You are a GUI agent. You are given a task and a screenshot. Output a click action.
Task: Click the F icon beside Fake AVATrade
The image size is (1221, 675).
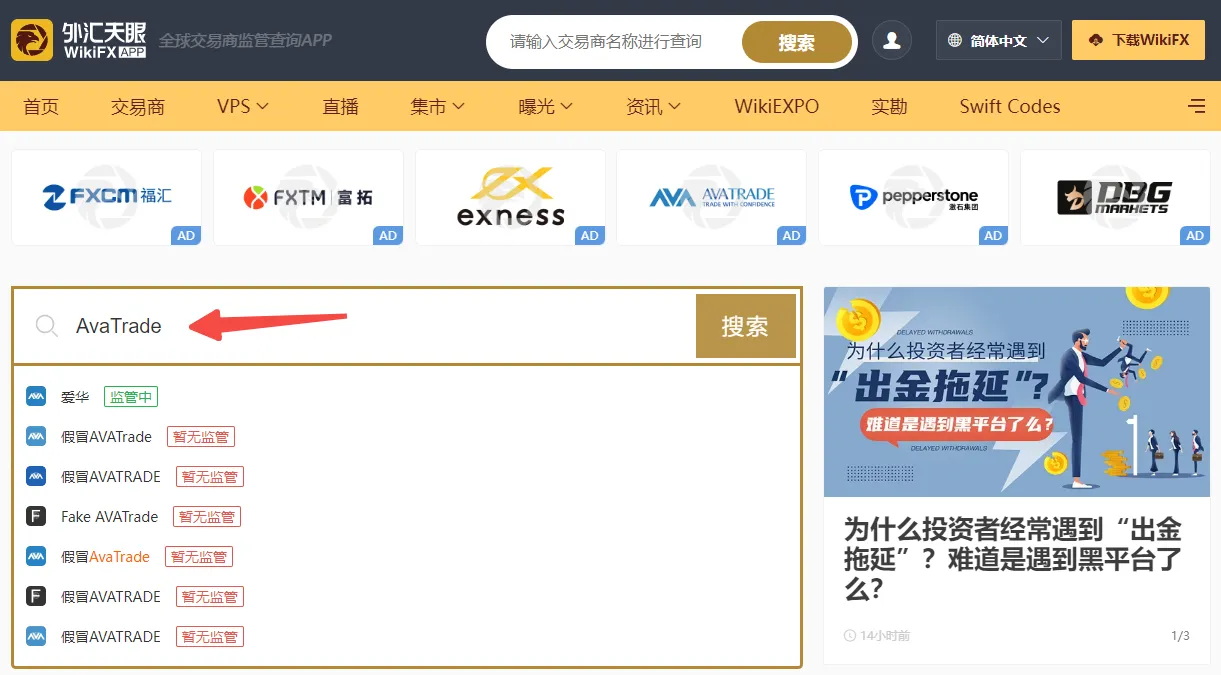click(36, 517)
